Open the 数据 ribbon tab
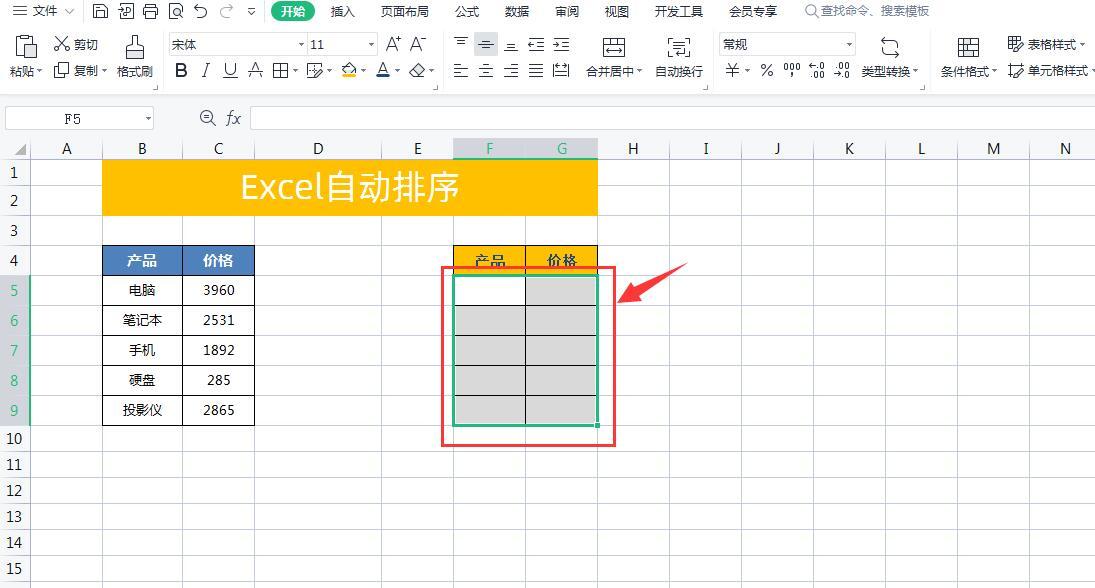1095x588 pixels. 516,11
